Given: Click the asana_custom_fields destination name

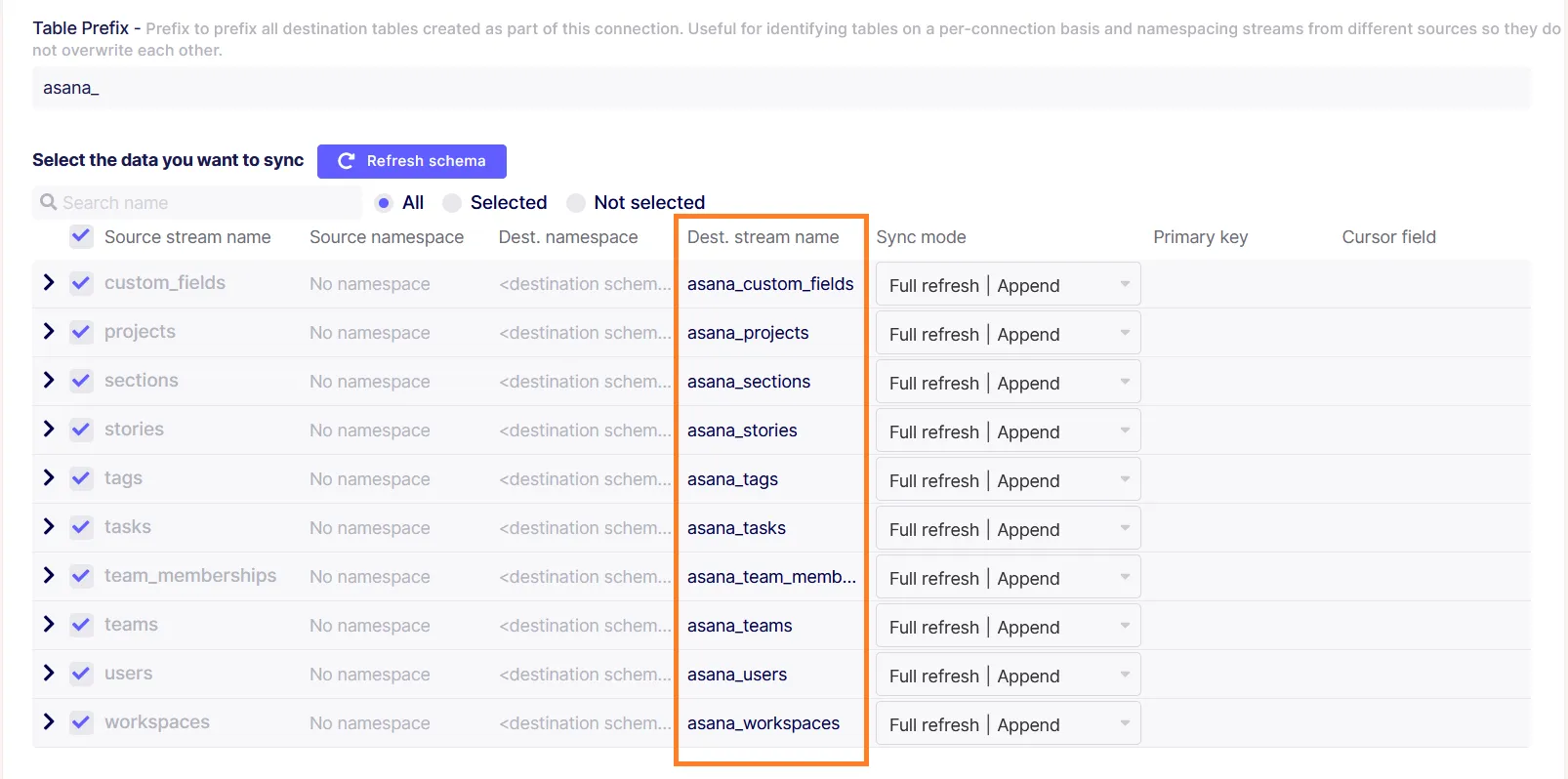Looking at the screenshot, I should (x=770, y=284).
